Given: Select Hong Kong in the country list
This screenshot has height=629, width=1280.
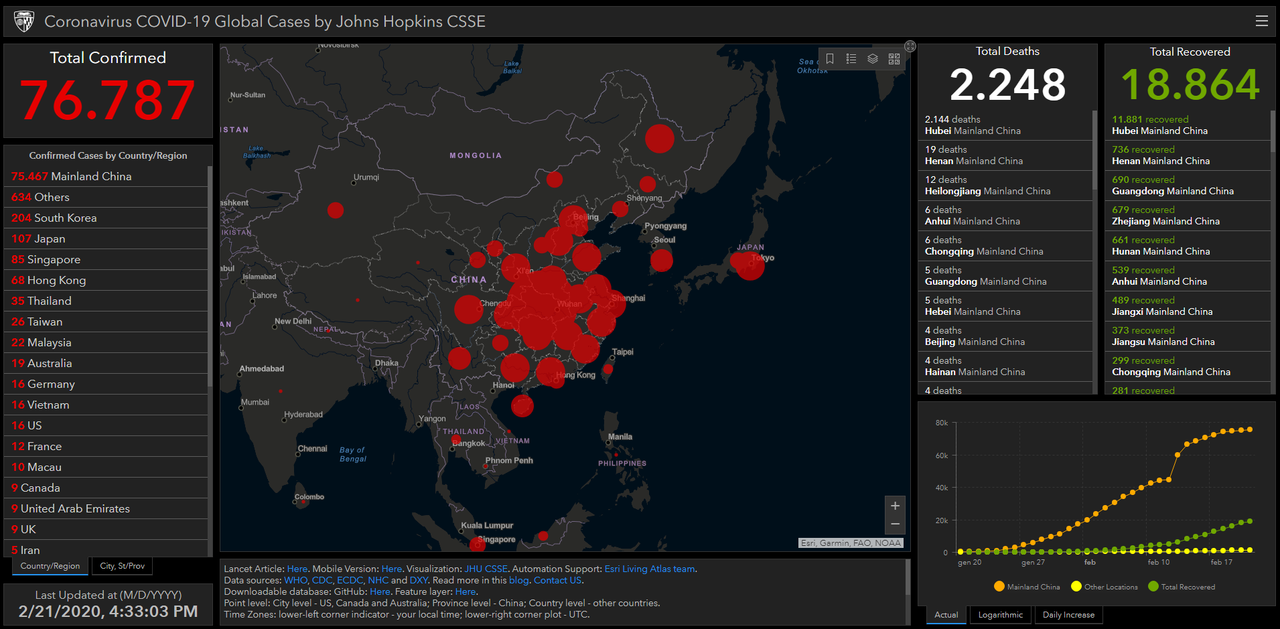Looking at the screenshot, I should [108, 280].
